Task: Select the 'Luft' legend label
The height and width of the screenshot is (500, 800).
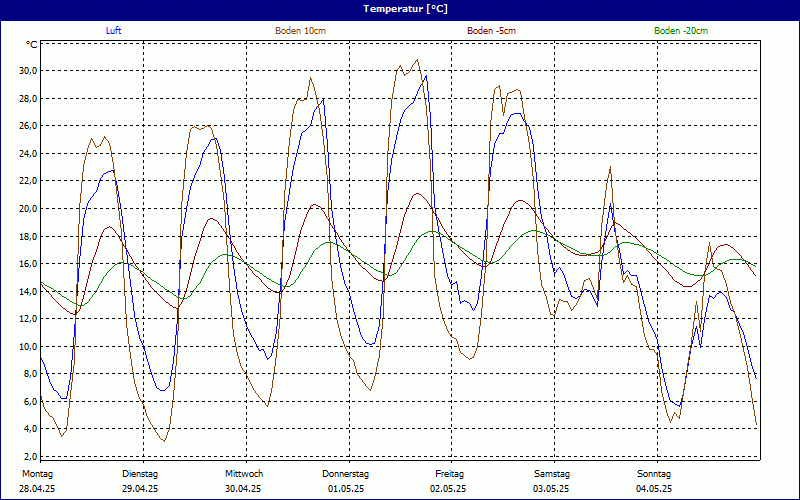Action: tap(115, 31)
